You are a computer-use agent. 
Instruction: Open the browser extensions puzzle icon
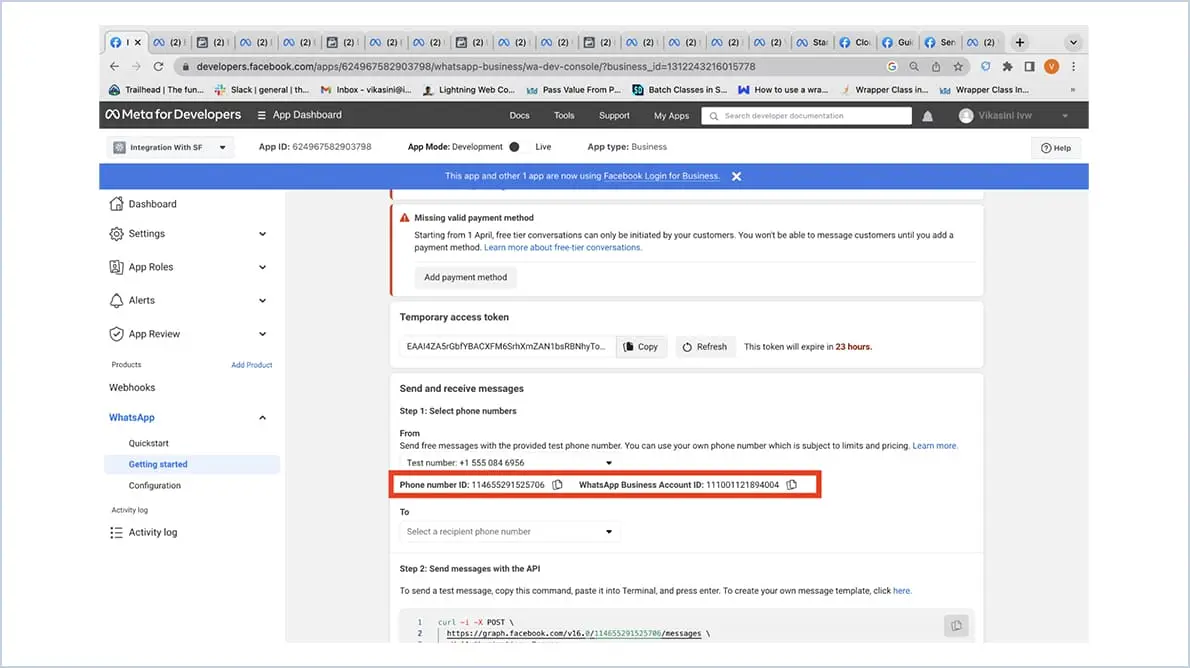click(1007, 67)
